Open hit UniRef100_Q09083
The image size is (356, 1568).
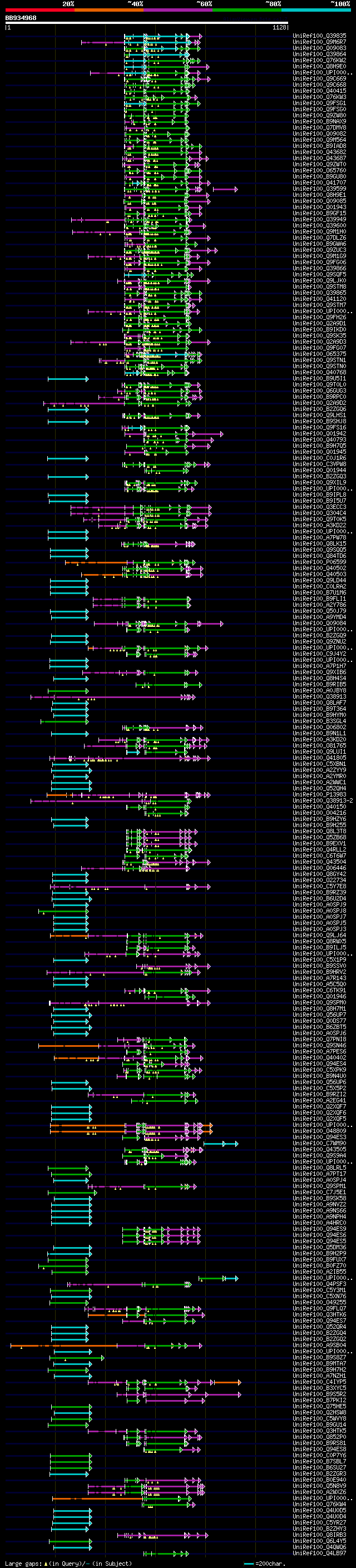(x=319, y=48)
